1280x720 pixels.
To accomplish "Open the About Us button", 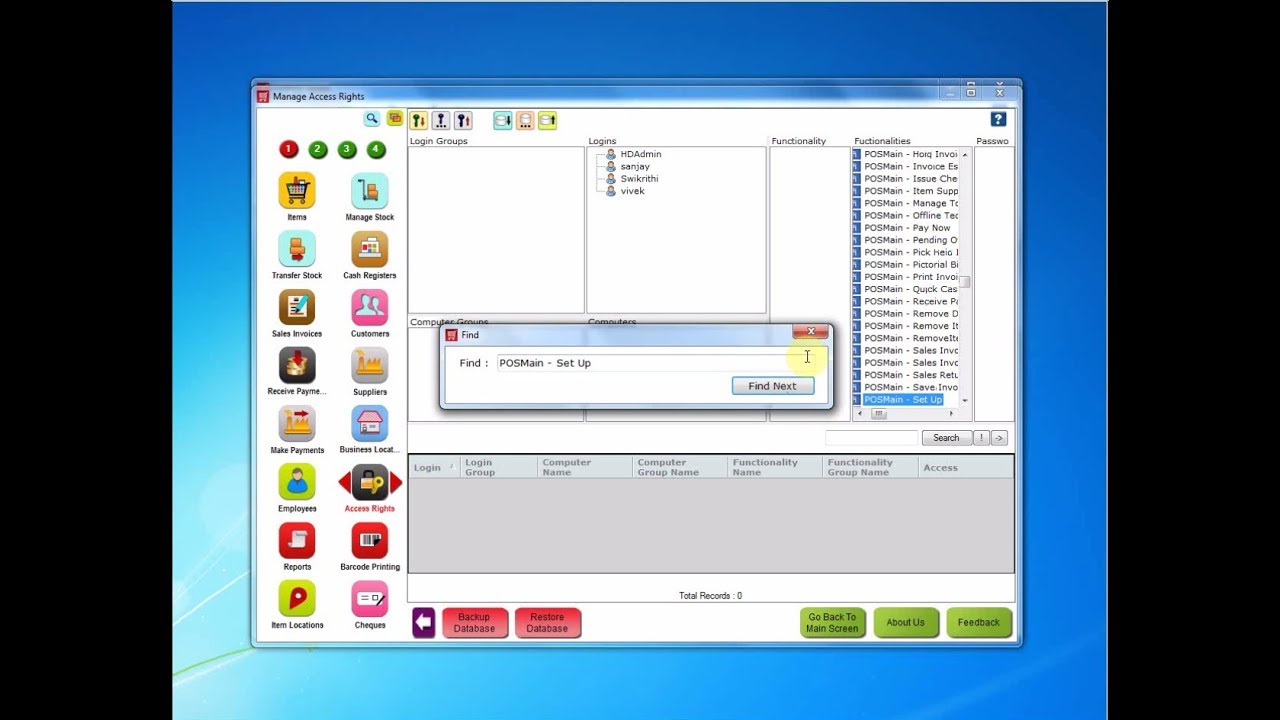I will pos(905,623).
